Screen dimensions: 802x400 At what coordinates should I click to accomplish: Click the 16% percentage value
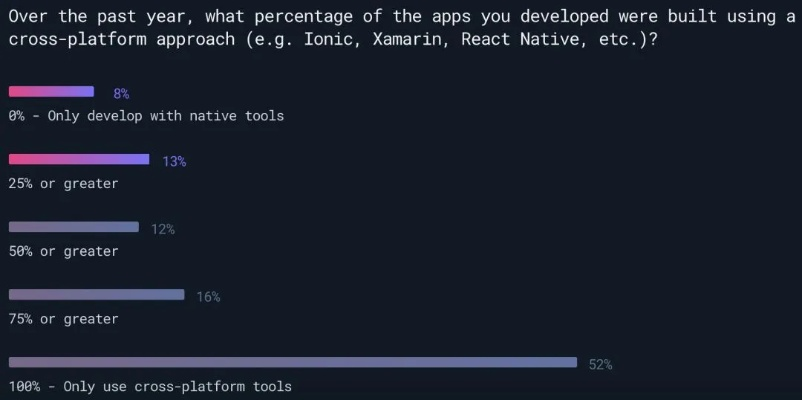tap(208, 297)
